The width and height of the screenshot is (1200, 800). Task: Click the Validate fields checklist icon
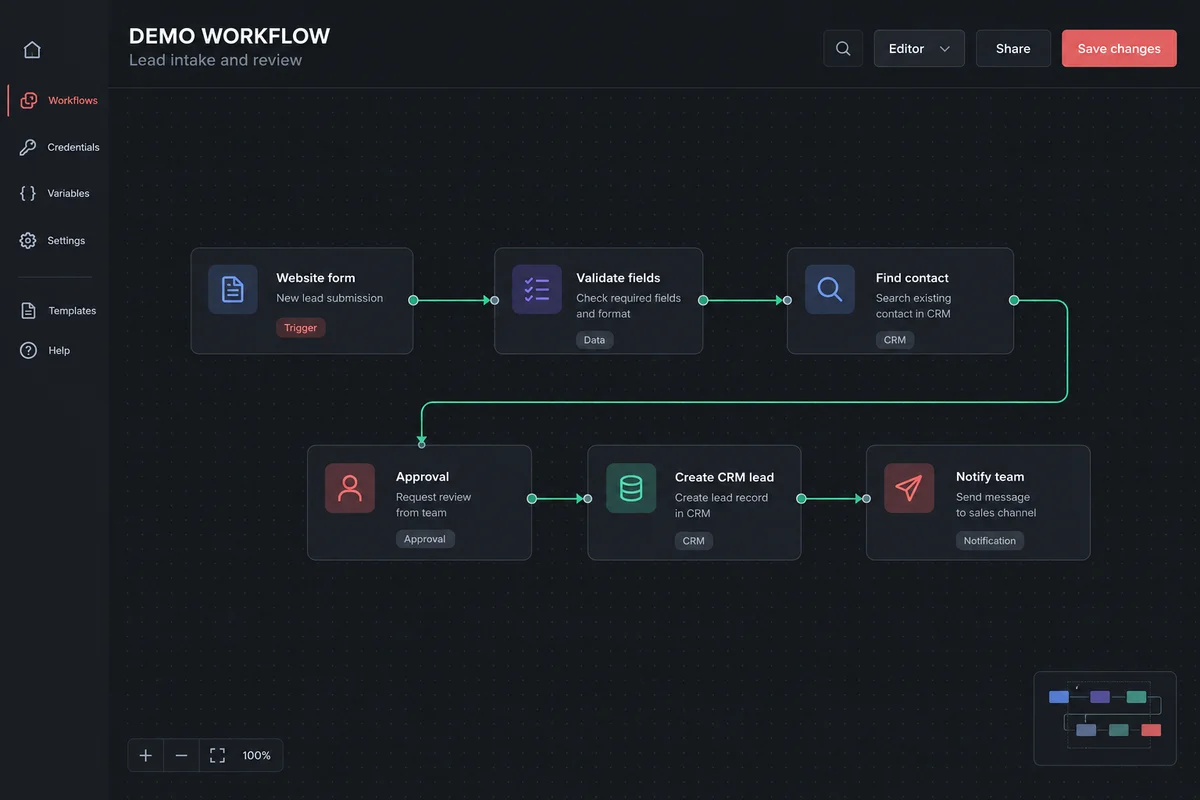tap(537, 290)
